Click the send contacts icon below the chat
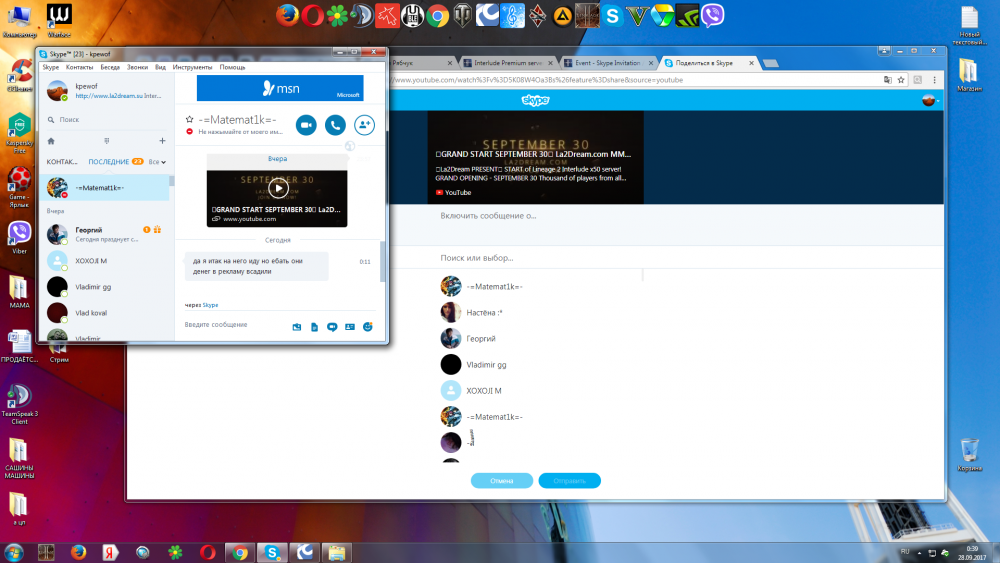 [350, 327]
